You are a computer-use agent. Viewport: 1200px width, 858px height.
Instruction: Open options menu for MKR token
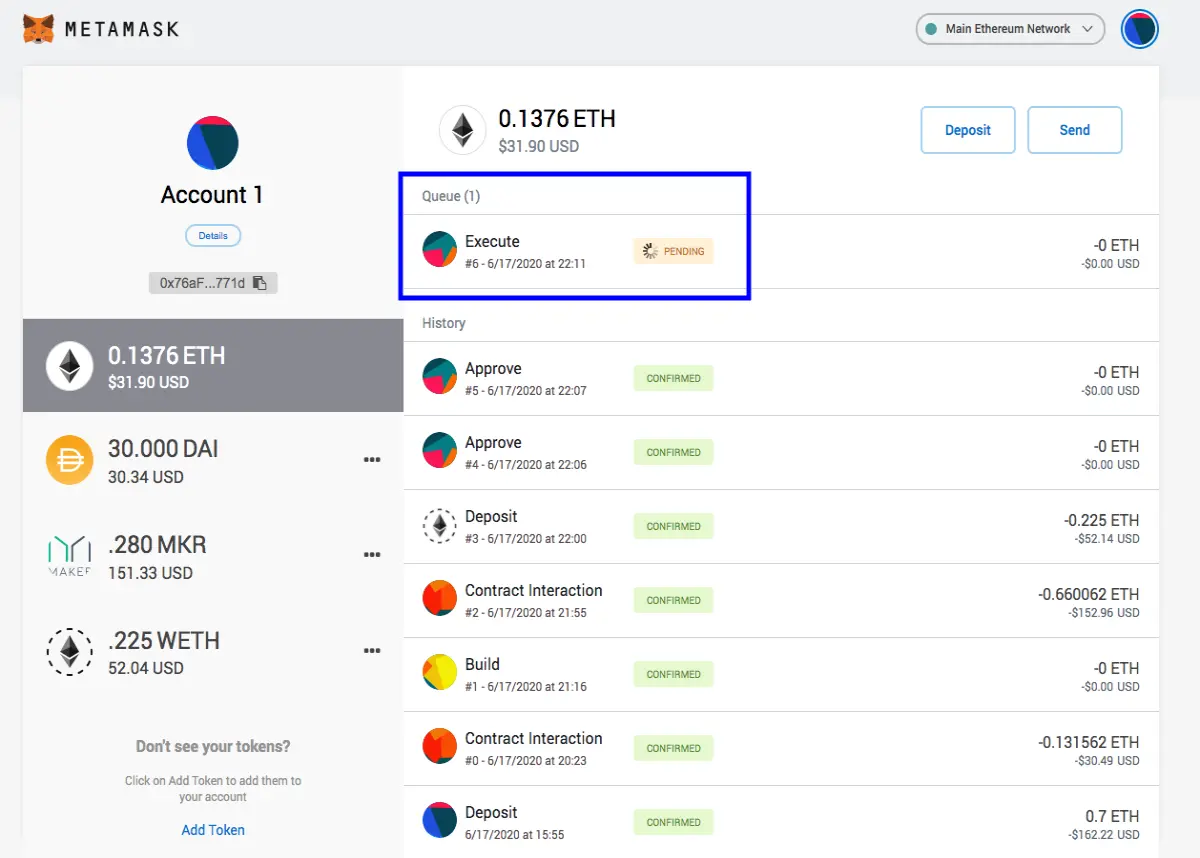coord(372,555)
